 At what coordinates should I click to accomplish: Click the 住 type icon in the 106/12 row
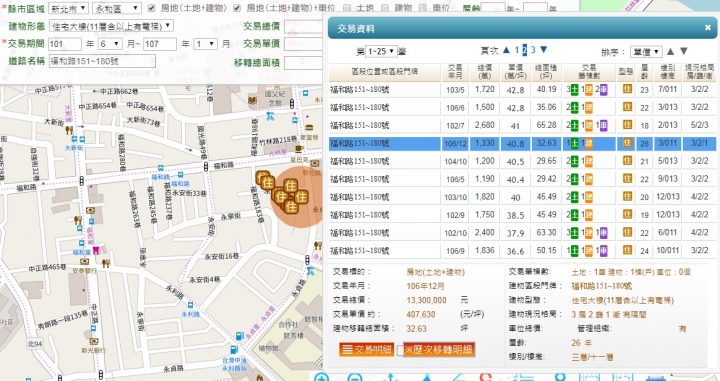point(627,143)
